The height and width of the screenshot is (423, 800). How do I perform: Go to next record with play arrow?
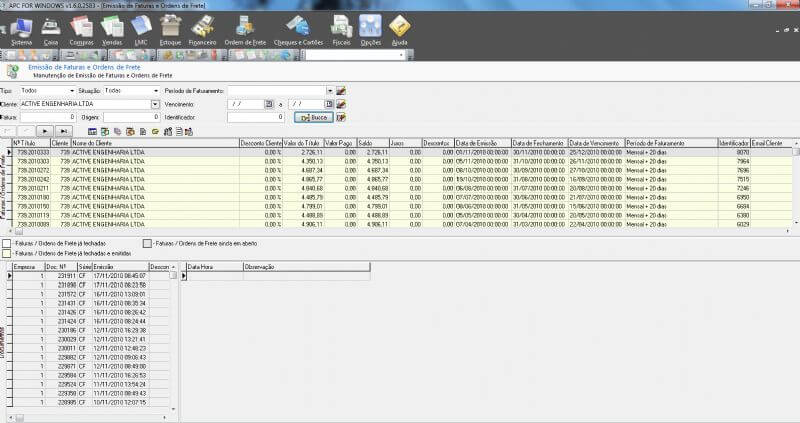[45, 132]
